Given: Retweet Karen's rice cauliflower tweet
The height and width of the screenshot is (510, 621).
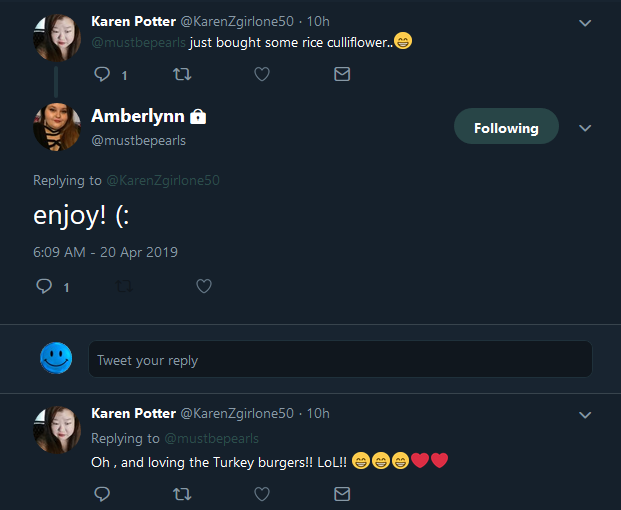Looking at the screenshot, I should point(182,74).
